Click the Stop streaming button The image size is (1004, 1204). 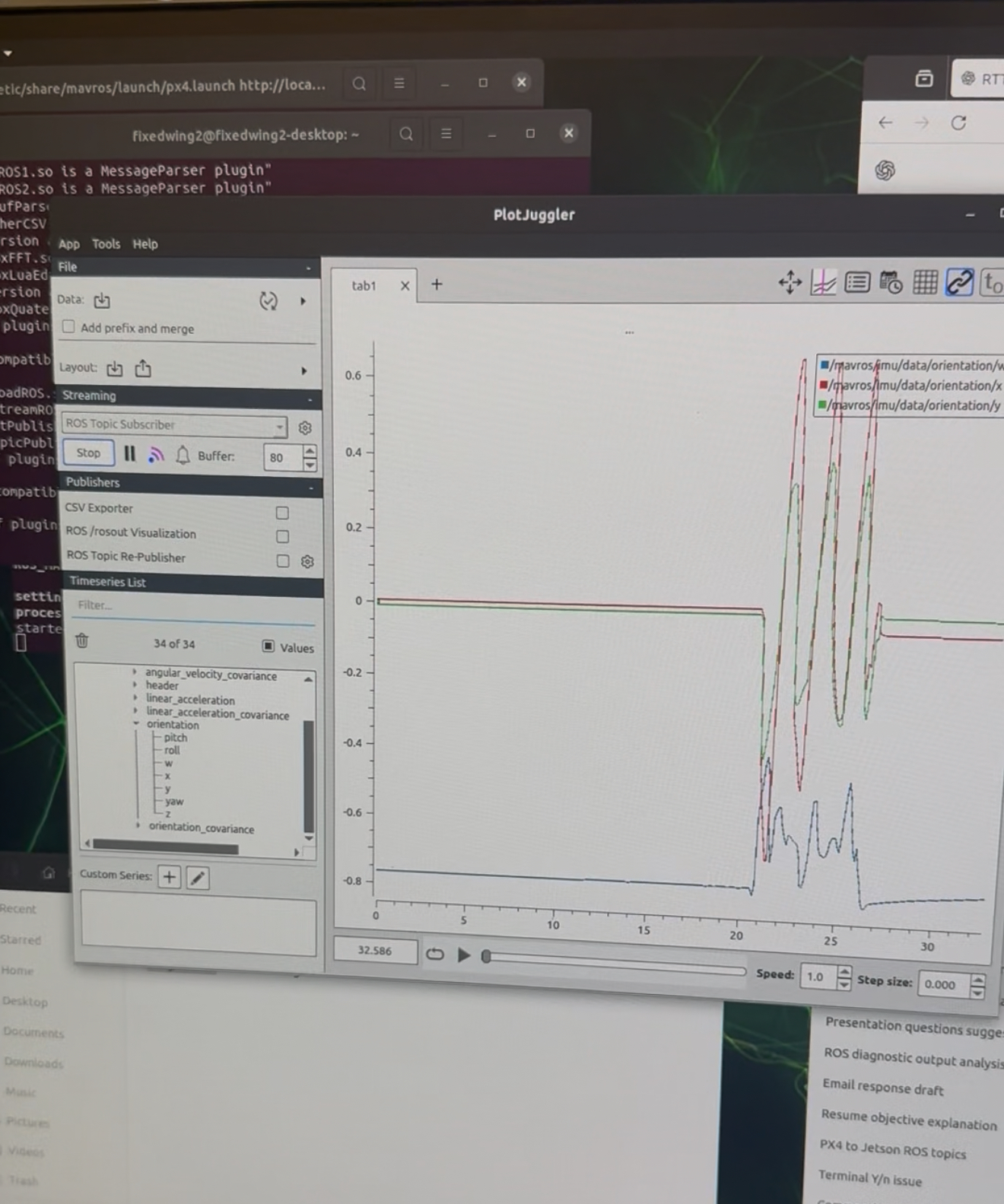click(x=88, y=453)
